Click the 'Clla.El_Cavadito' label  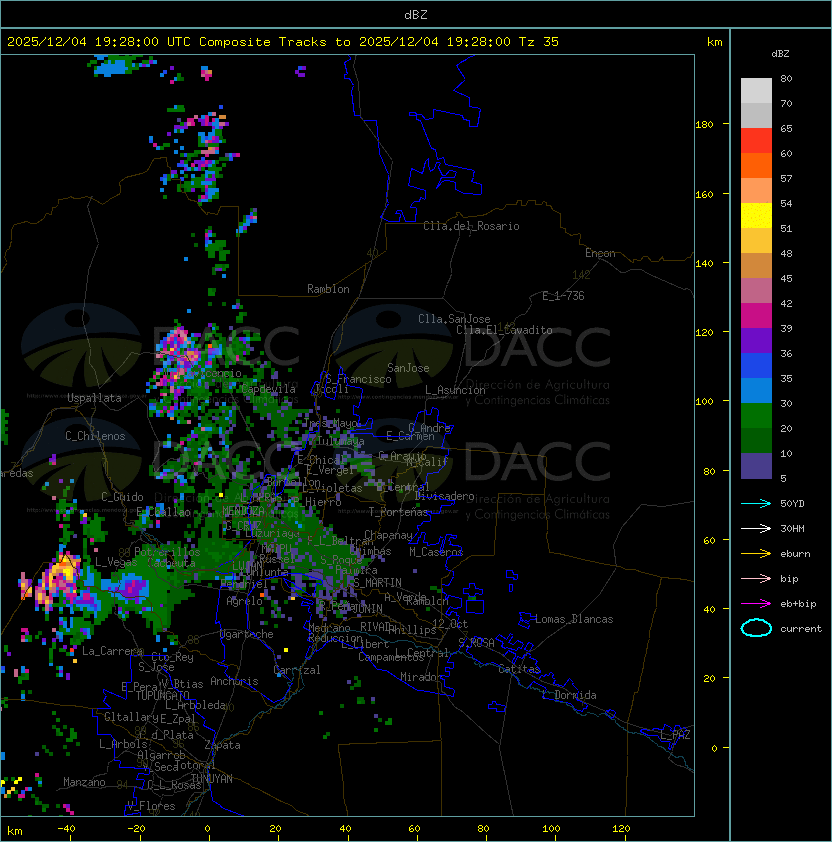504,330
